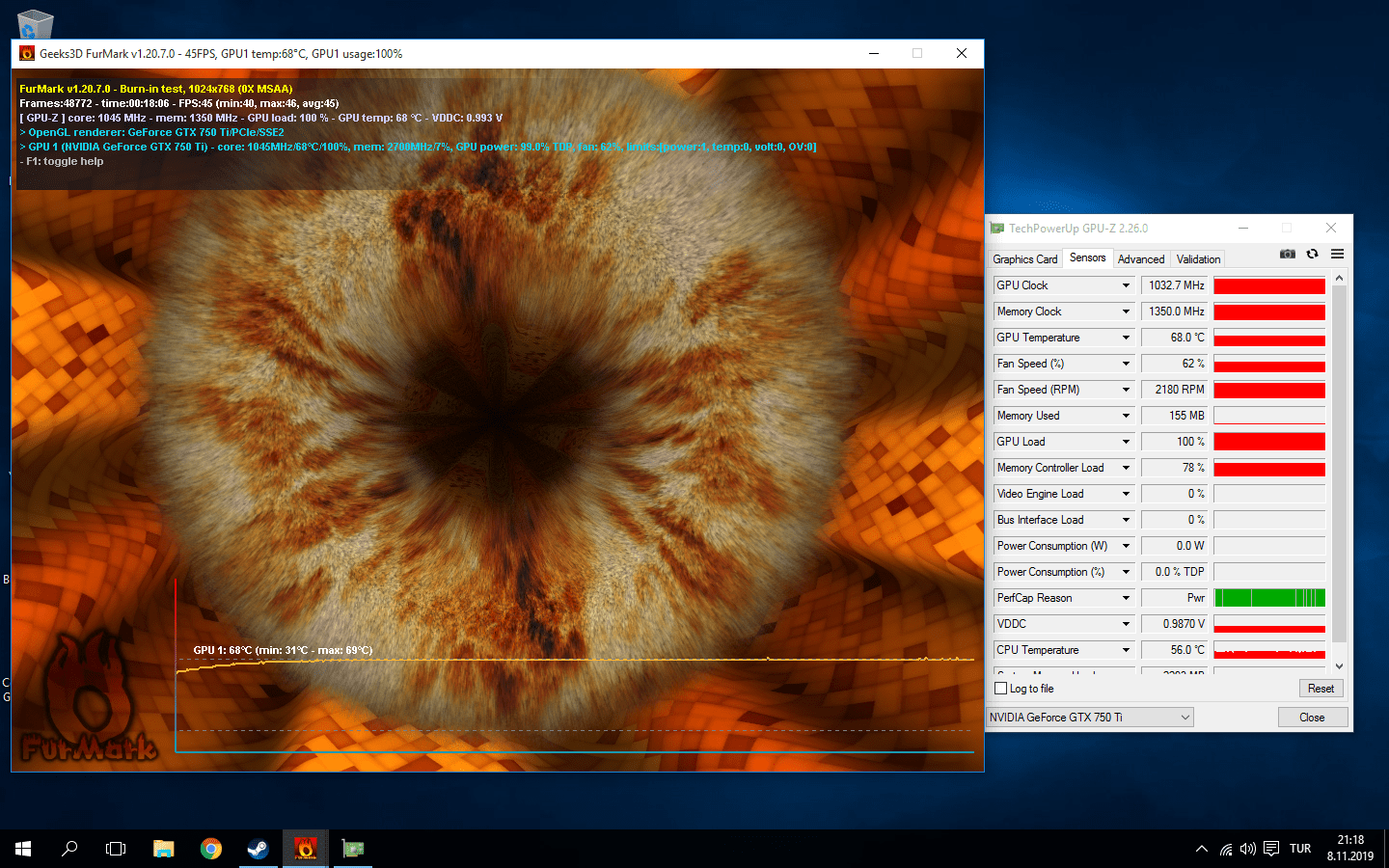Switch to the Graphics Card tab
The width and height of the screenshot is (1389, 868).
coord(1024,259)
